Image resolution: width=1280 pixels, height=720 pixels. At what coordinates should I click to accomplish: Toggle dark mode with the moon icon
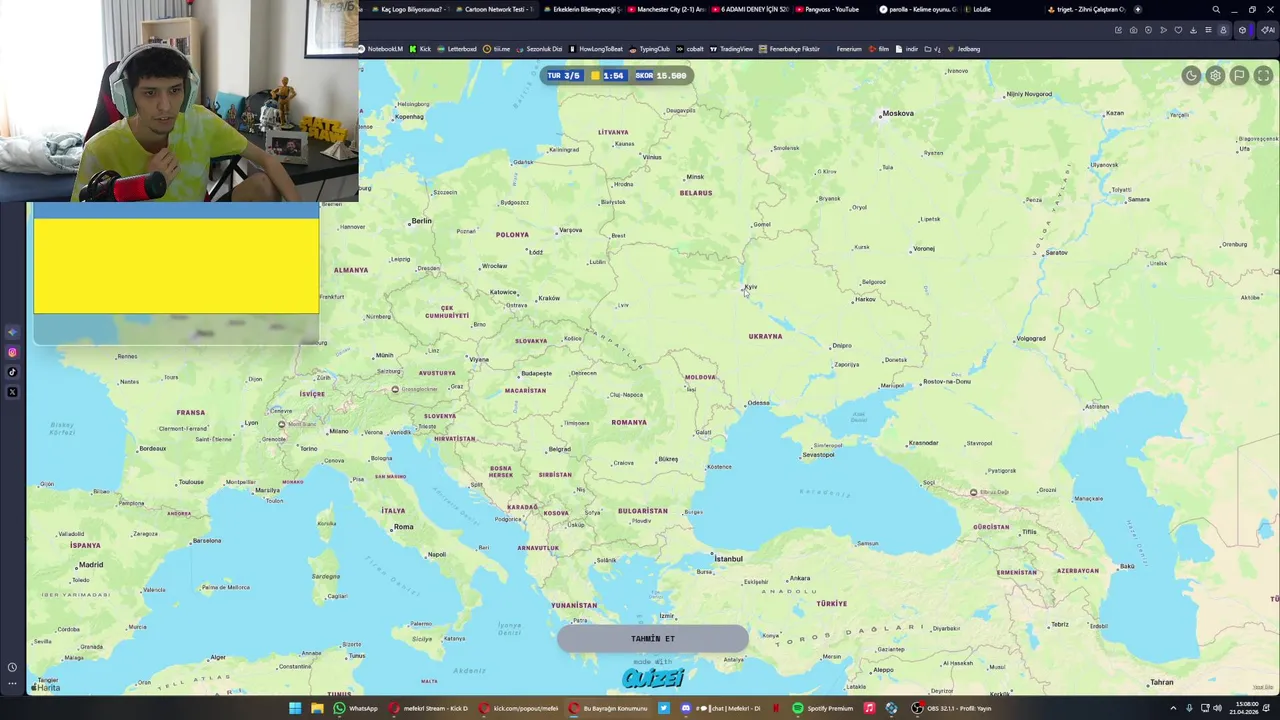(1191, 75)
